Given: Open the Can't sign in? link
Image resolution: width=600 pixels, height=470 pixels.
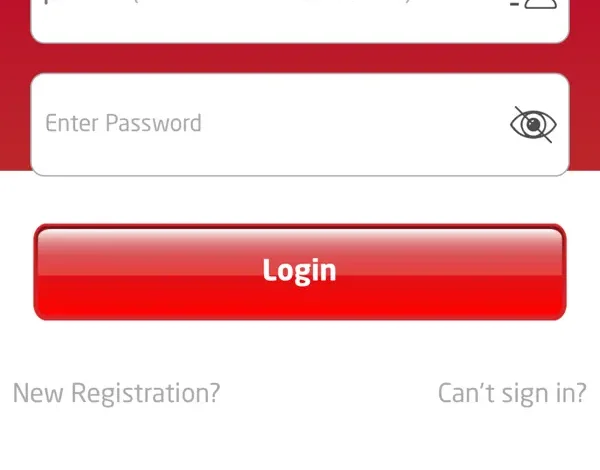Looking at the screenshot, I should (512, 393).
